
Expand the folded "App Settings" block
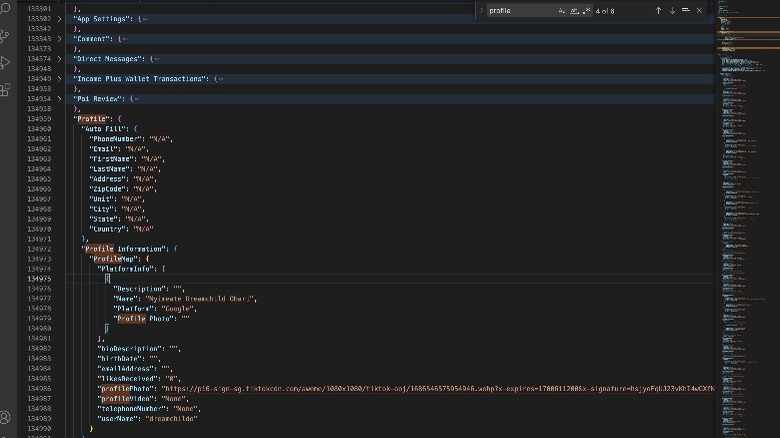(59, 19)
